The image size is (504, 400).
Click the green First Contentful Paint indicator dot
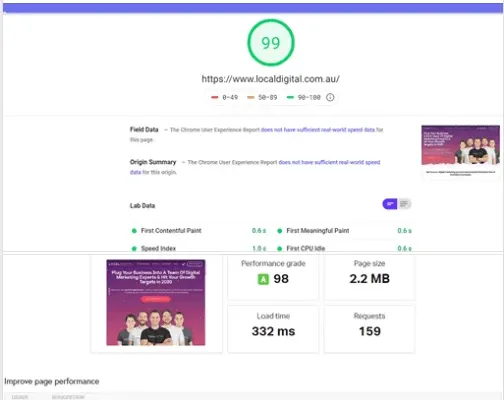[134, 231]
